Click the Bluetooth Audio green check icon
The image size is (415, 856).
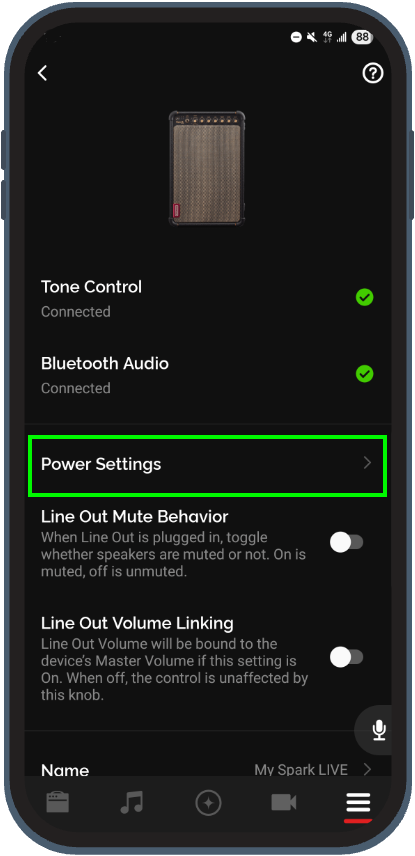coord(365,374)
